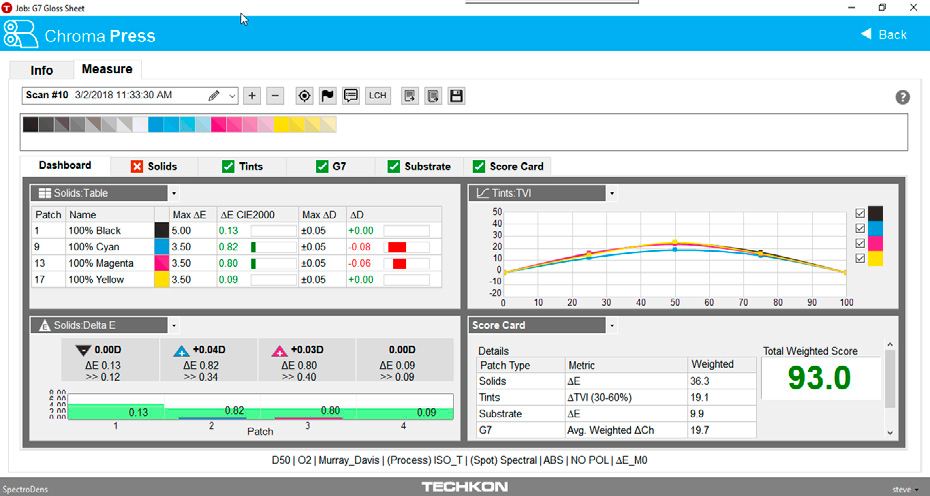Switch to the Solids tab
Screen dimensions: 930x496
tap(154, 167)
